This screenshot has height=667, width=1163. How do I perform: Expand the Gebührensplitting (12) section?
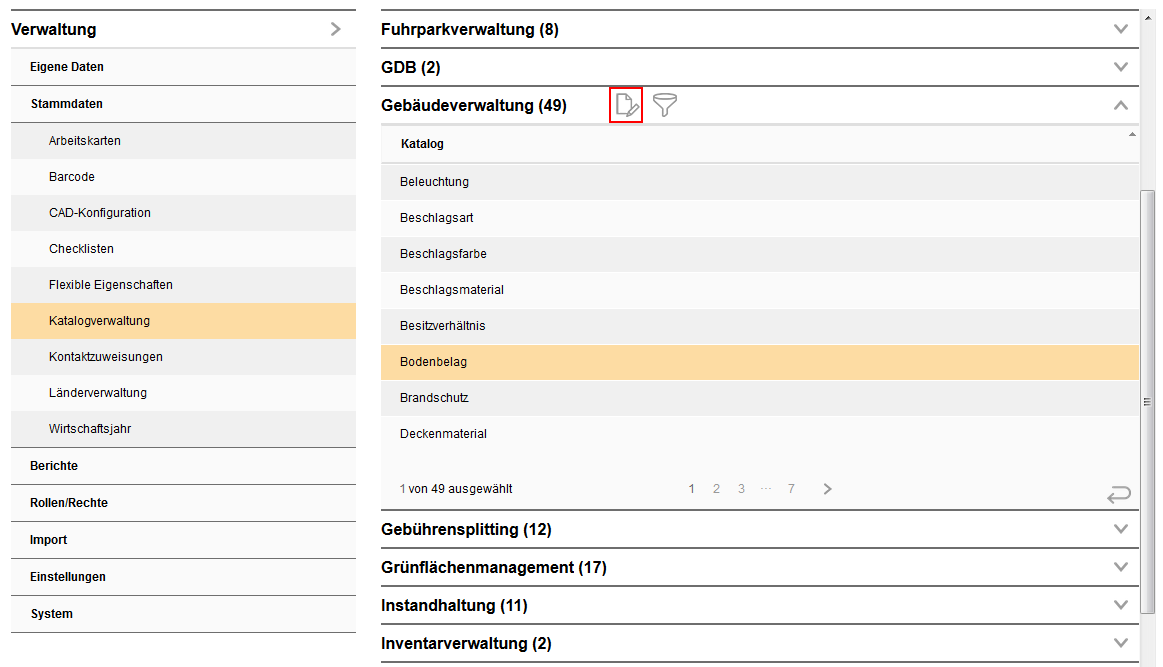tap(1120, 529)
